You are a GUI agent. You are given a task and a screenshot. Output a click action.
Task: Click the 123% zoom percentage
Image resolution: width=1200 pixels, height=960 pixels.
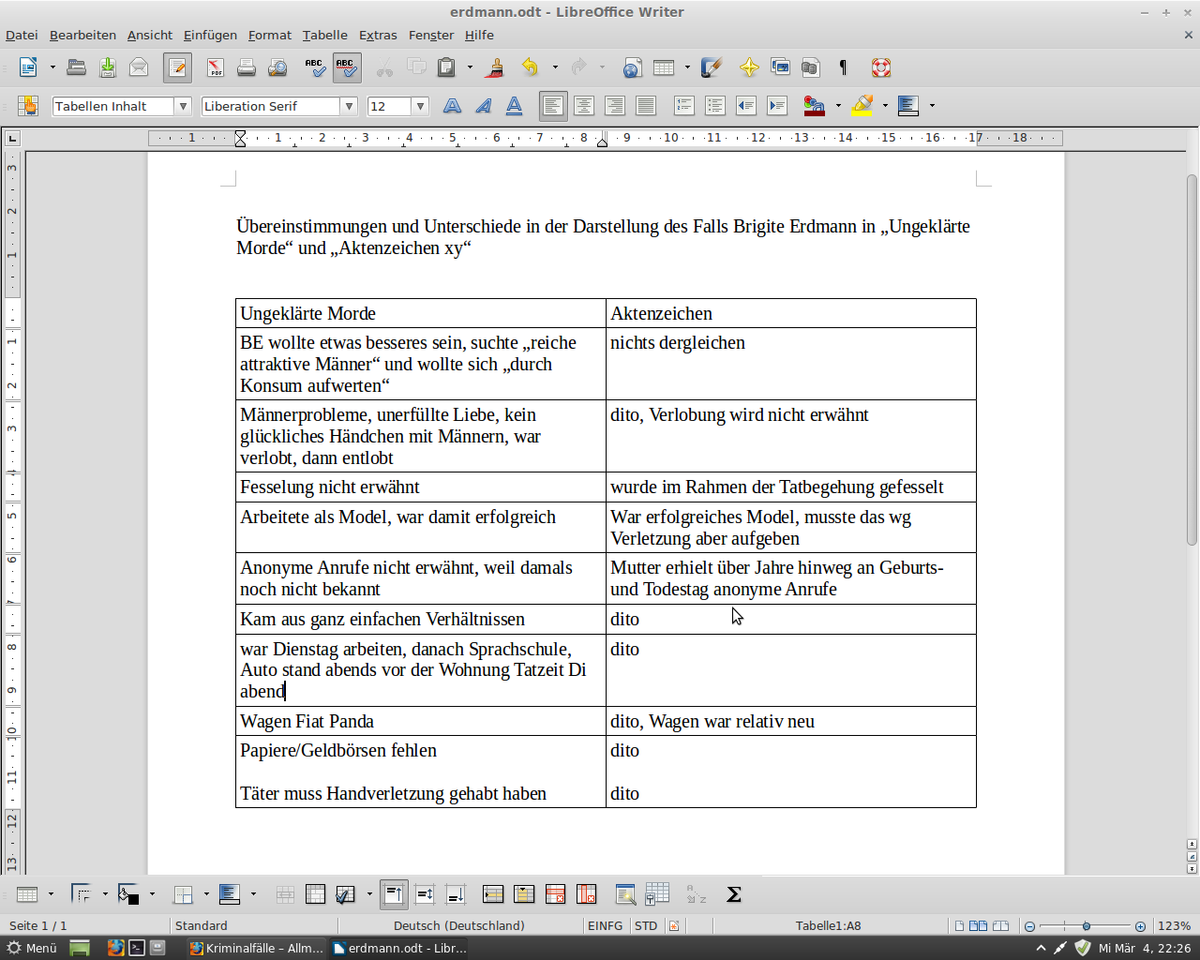(1174, 926)
